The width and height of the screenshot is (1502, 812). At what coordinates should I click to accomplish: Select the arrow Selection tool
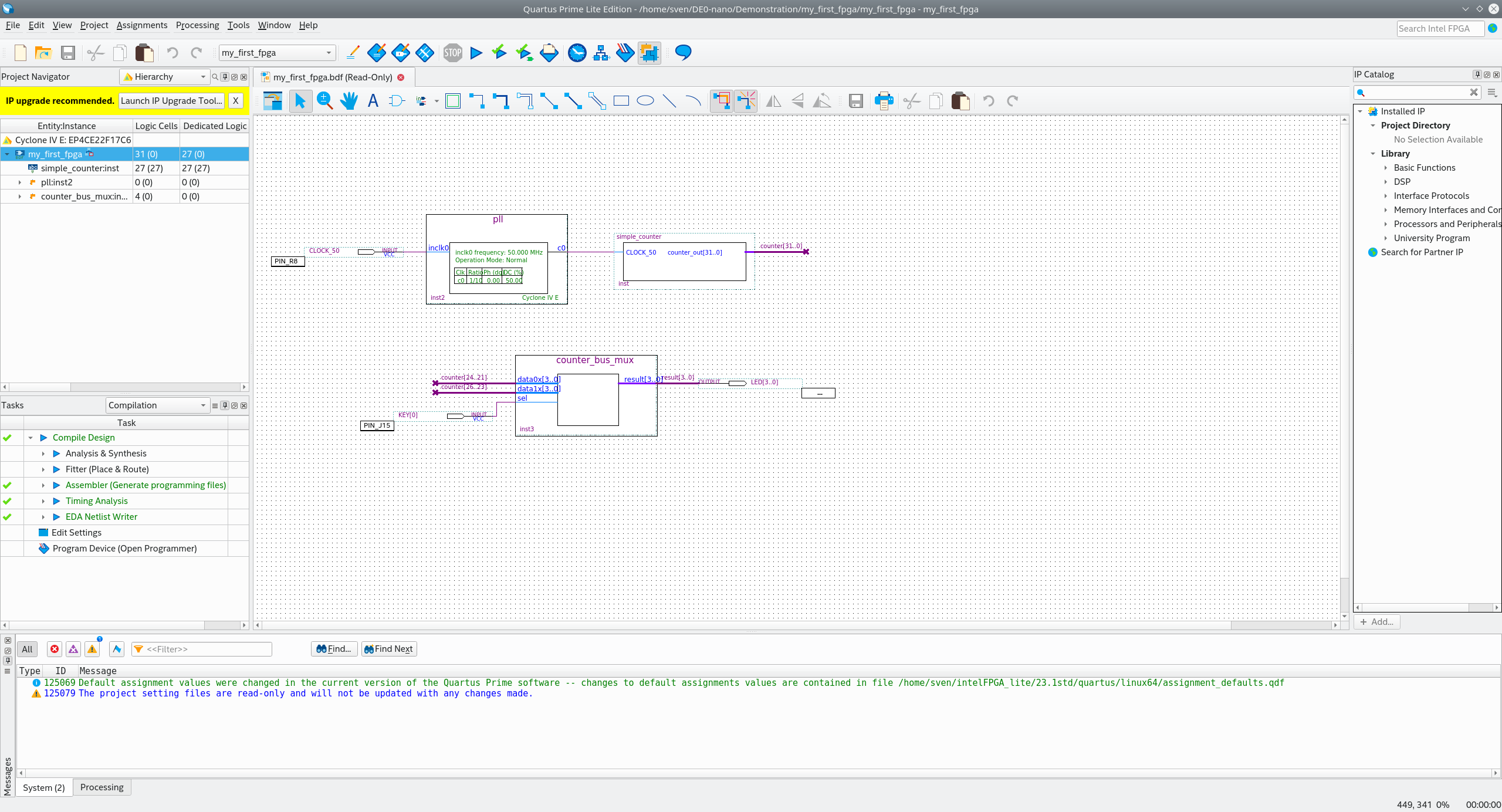(300, 101)
